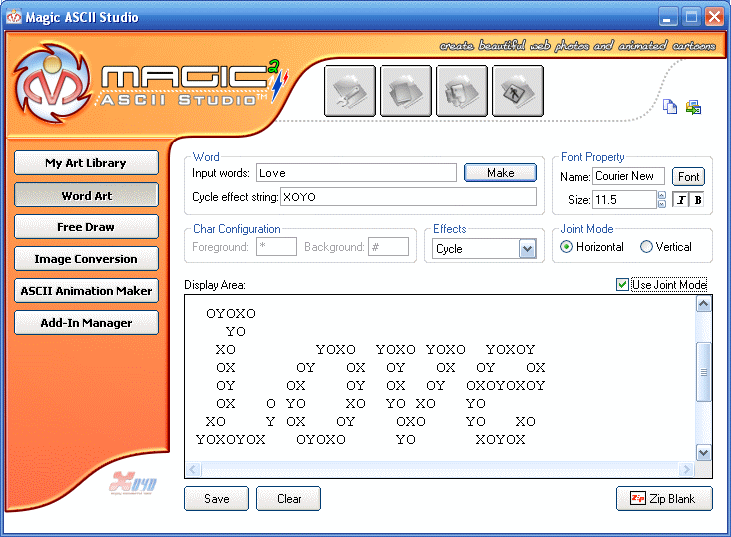Minimize the Magic ASCII Studio window
This screenshot has height=537, width=731.
(668, 17)
